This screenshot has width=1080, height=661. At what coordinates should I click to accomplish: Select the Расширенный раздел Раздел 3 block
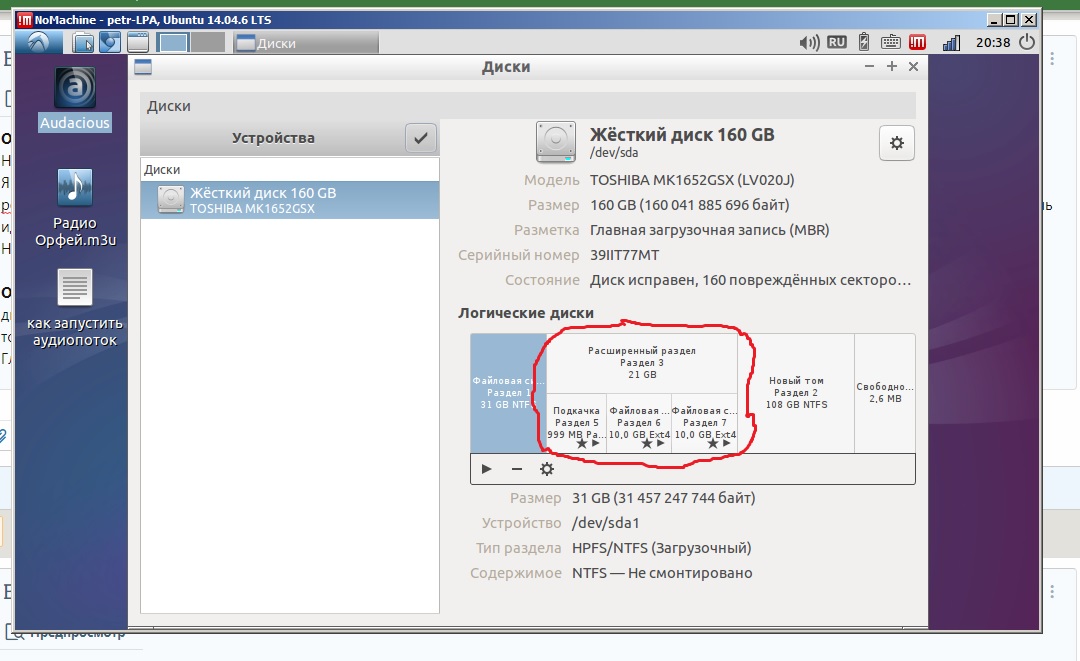click(642, 363)
